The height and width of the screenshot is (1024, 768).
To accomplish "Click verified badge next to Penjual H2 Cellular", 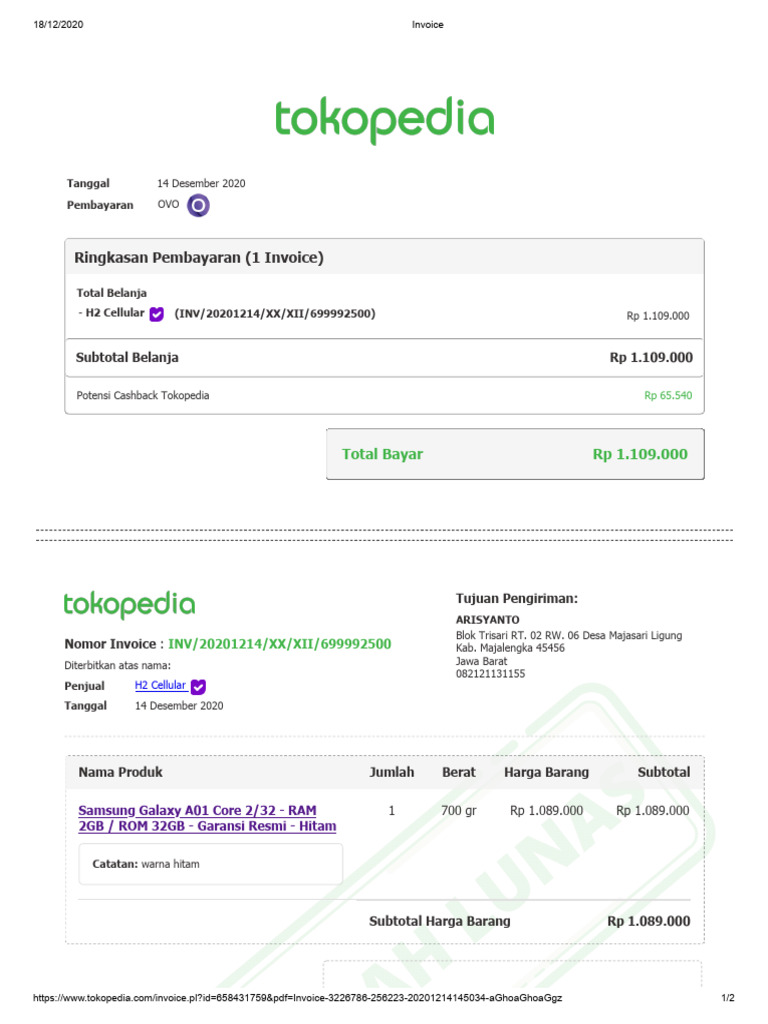I will (x=198, y=686).
